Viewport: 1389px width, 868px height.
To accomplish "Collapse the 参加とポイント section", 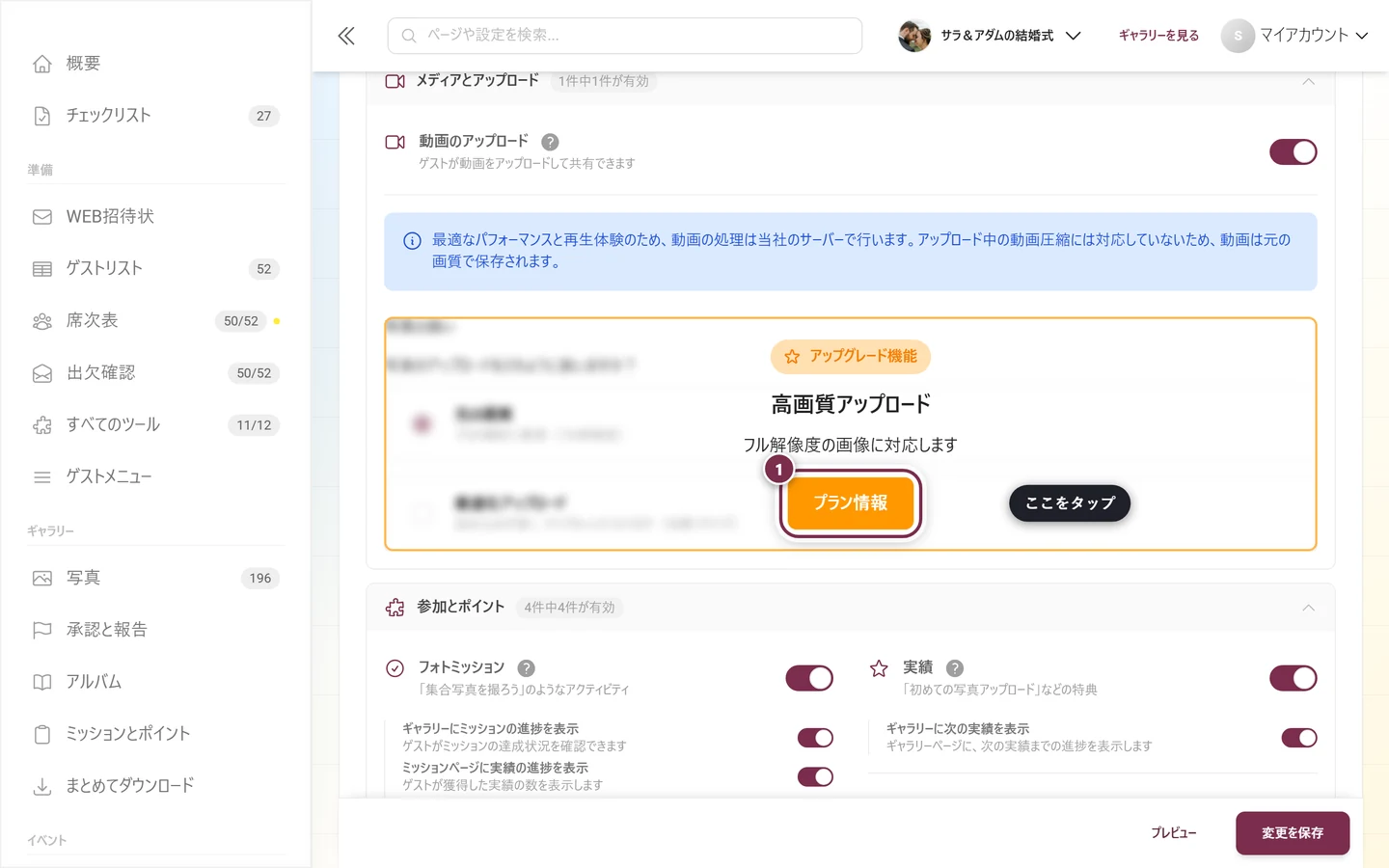I will 1309,608.
